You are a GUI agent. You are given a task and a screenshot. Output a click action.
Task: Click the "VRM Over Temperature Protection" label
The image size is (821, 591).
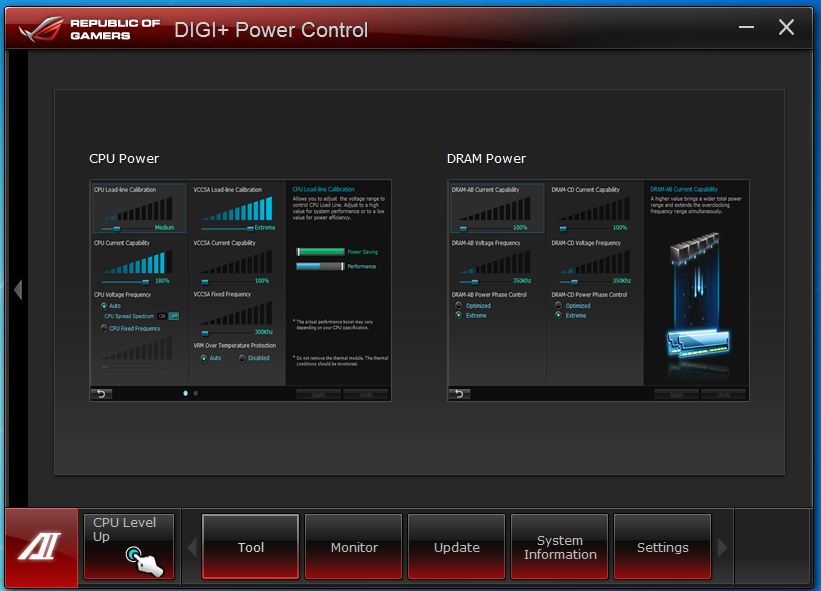[x=235, y=345]
